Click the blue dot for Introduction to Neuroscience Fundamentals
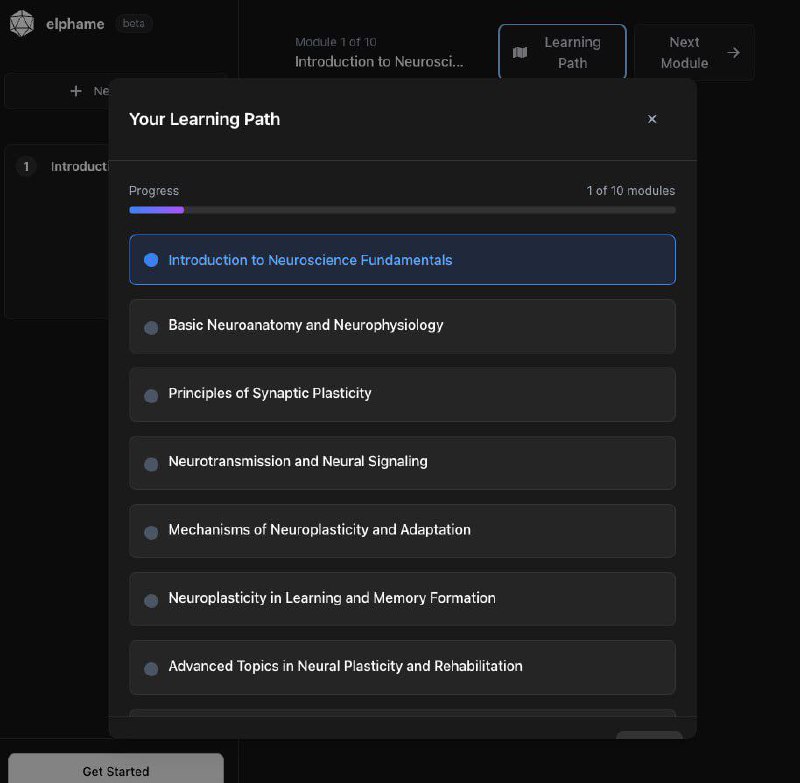Image resolution: width=800 pixels, height=783 pixels. point(151,260)
